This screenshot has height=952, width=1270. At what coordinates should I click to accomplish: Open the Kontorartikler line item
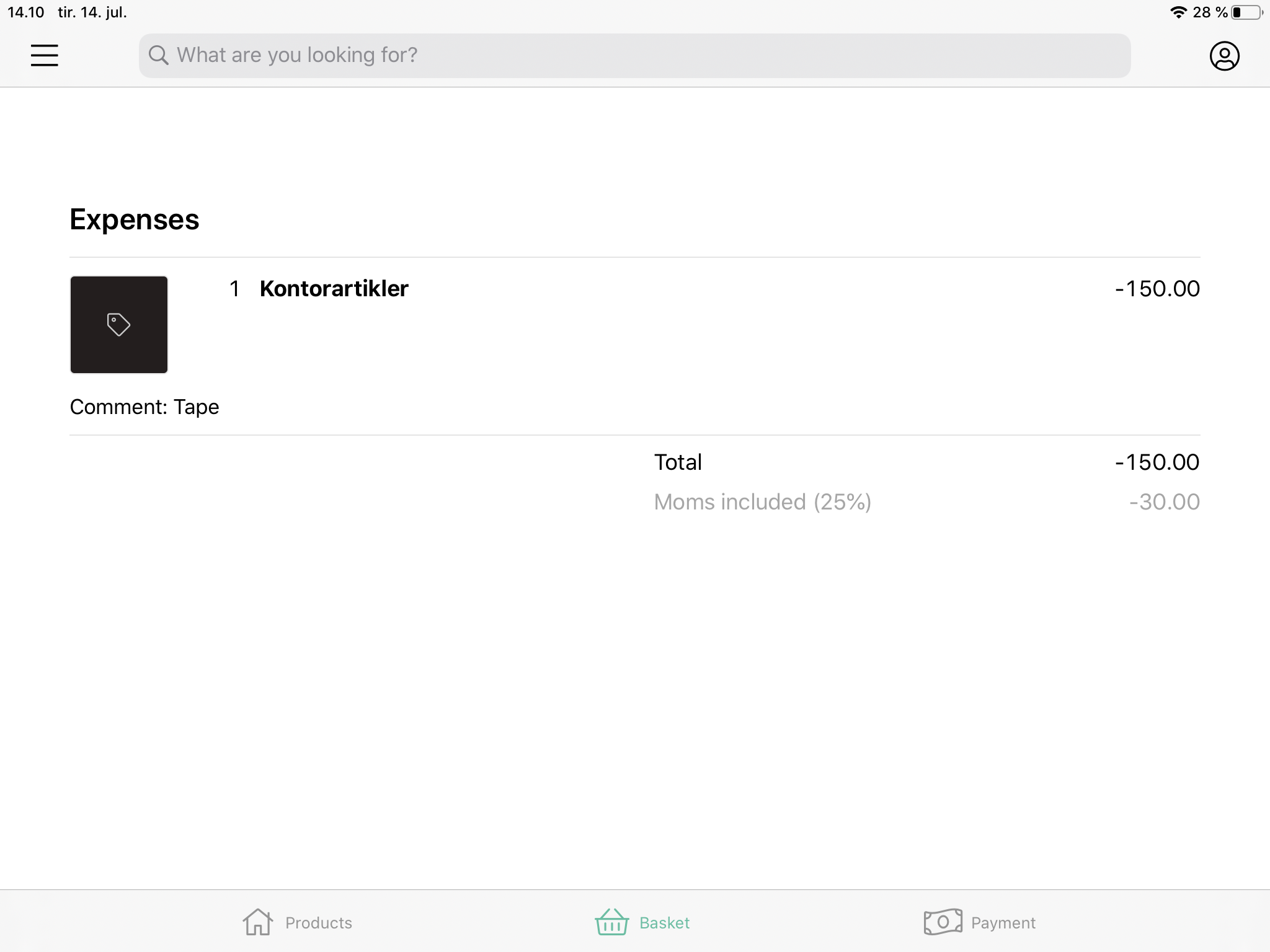(x=334, y=289)
